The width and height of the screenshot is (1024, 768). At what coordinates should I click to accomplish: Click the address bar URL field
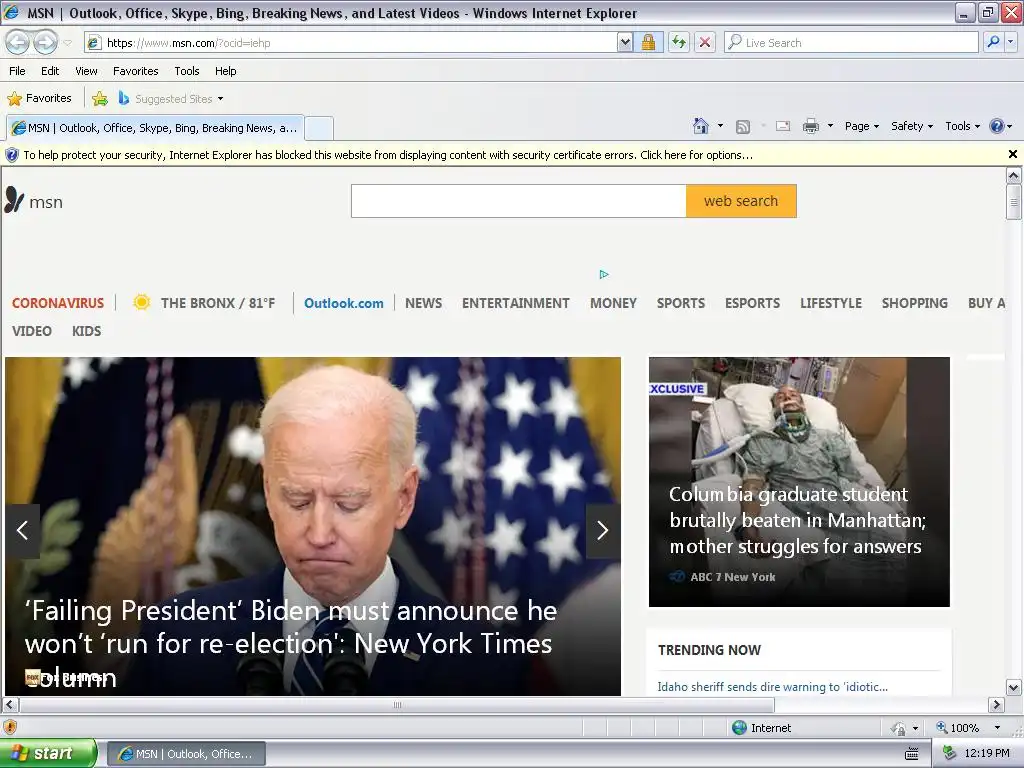[351, 43]
